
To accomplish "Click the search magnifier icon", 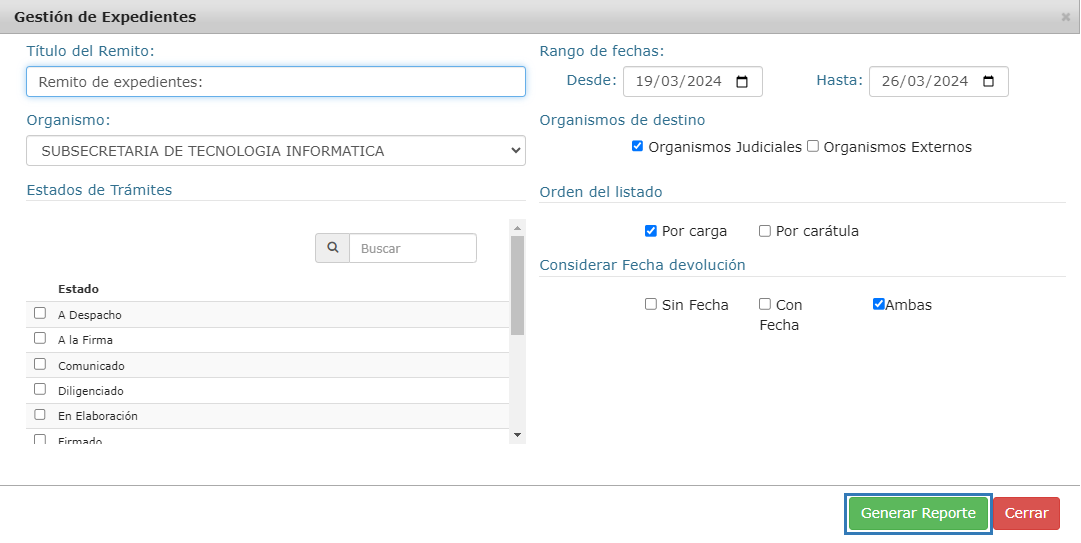I will pyautogui.click(x=332, y=248).
